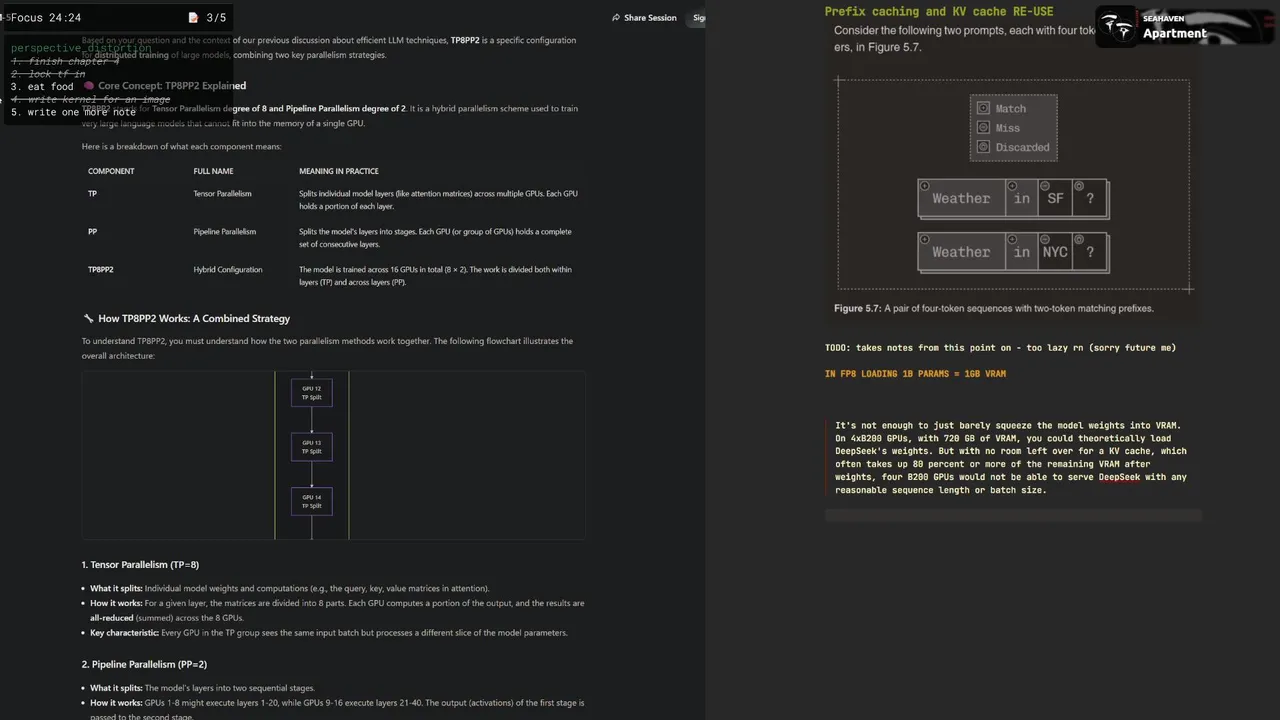Toggle the '1. finish chapter 4' todo item
This screenshot has width=1280, height=720.
click(65, 62)
